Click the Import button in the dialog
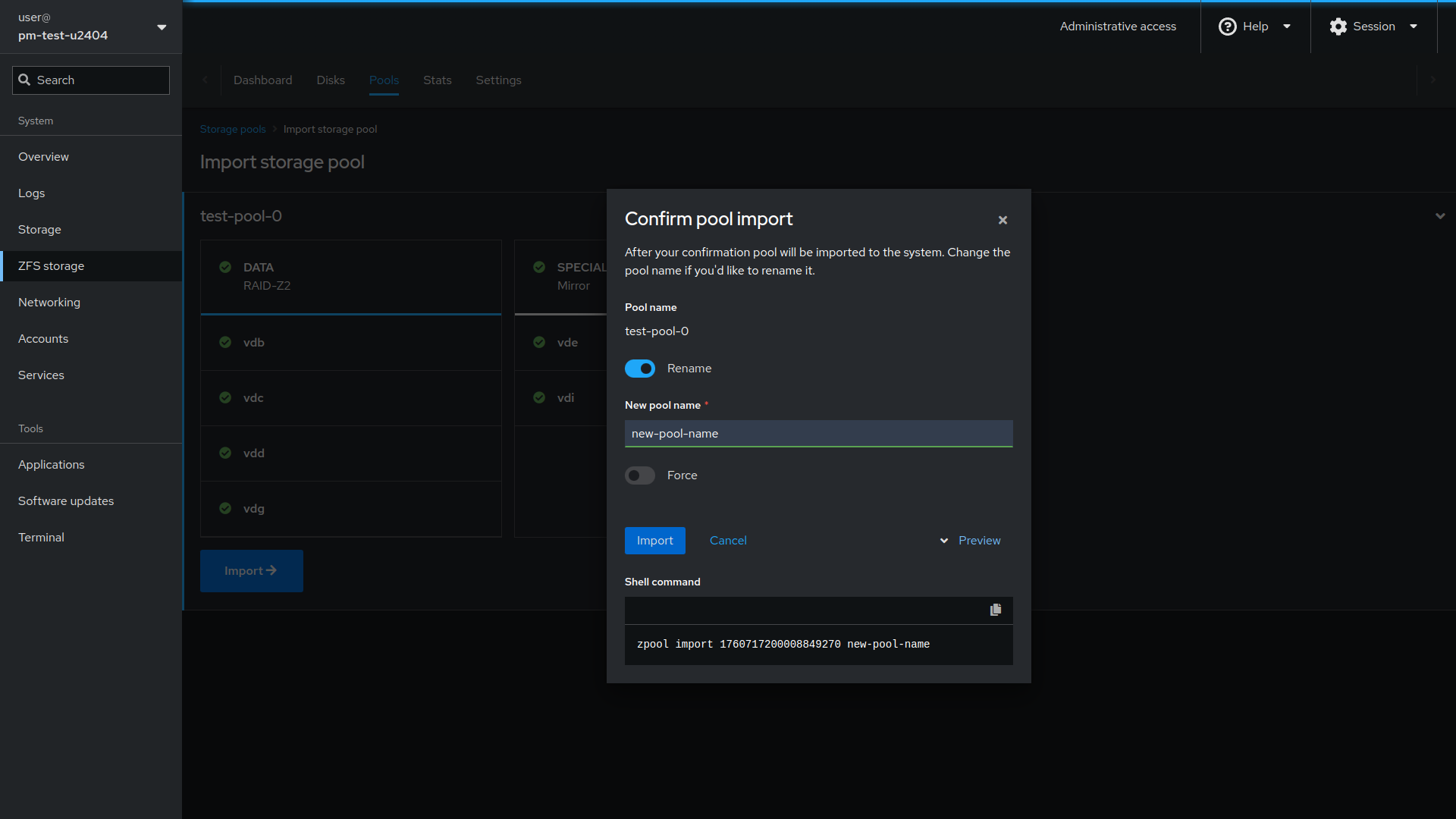The image size is (1456, 819). click(655, 541)
